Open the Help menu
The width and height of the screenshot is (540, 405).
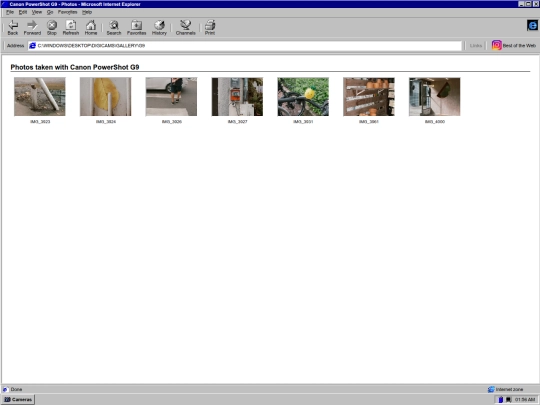pos(87,12)
